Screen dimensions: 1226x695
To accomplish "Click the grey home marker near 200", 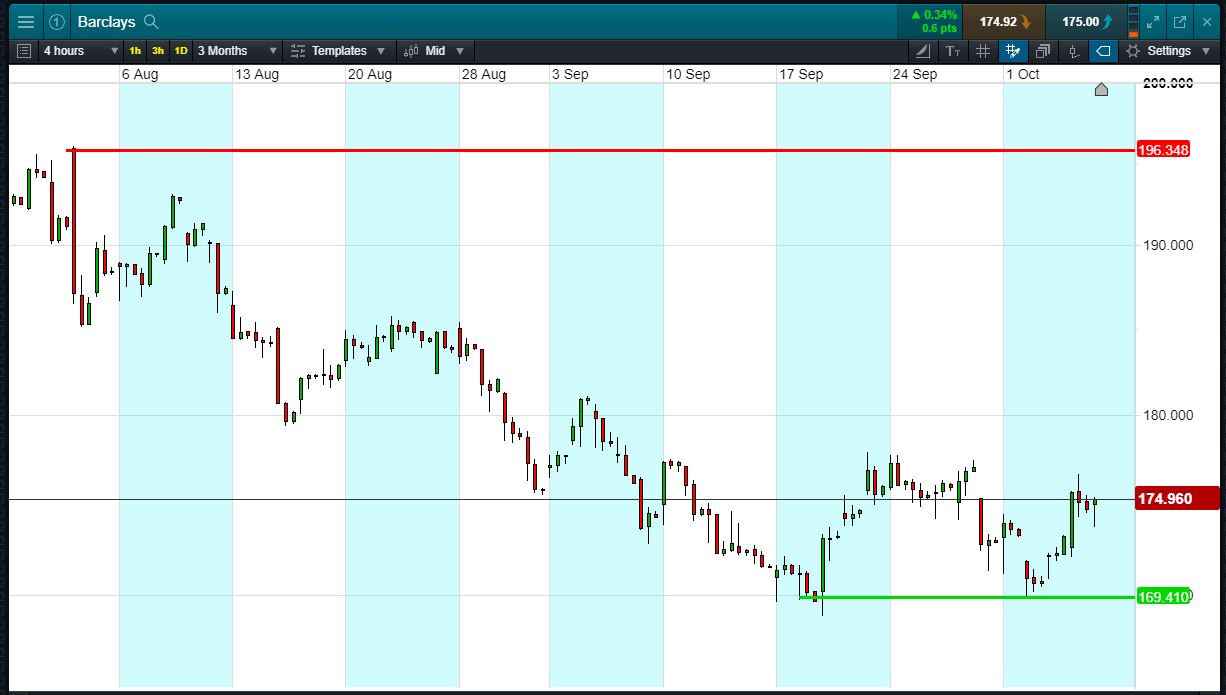I will [x=1101, y=90].
